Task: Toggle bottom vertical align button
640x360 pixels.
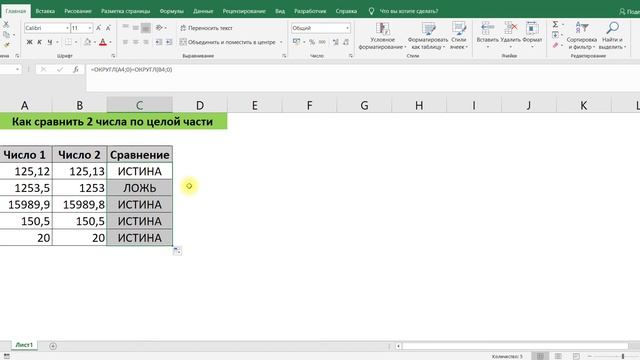Action: 146,28
